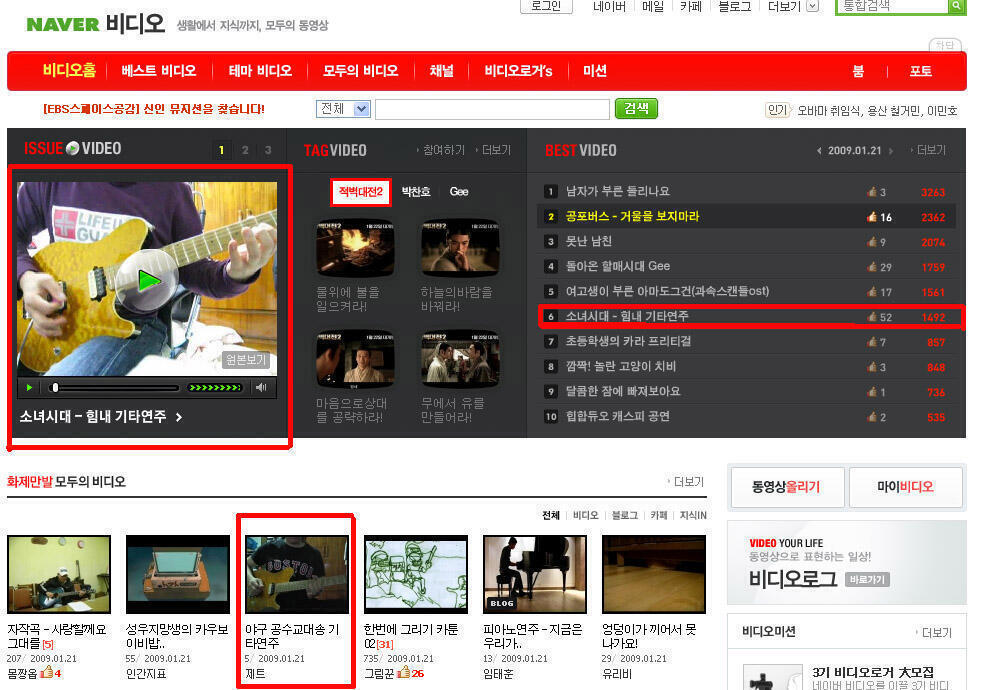Open 베스트 비디오 menu
The image size is (988, 690).
[159, 71]
